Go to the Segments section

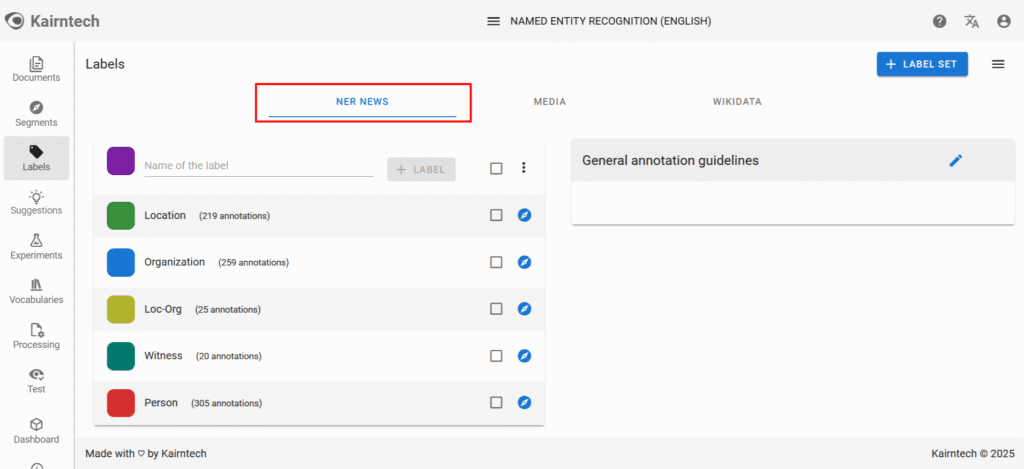(36, 114)
